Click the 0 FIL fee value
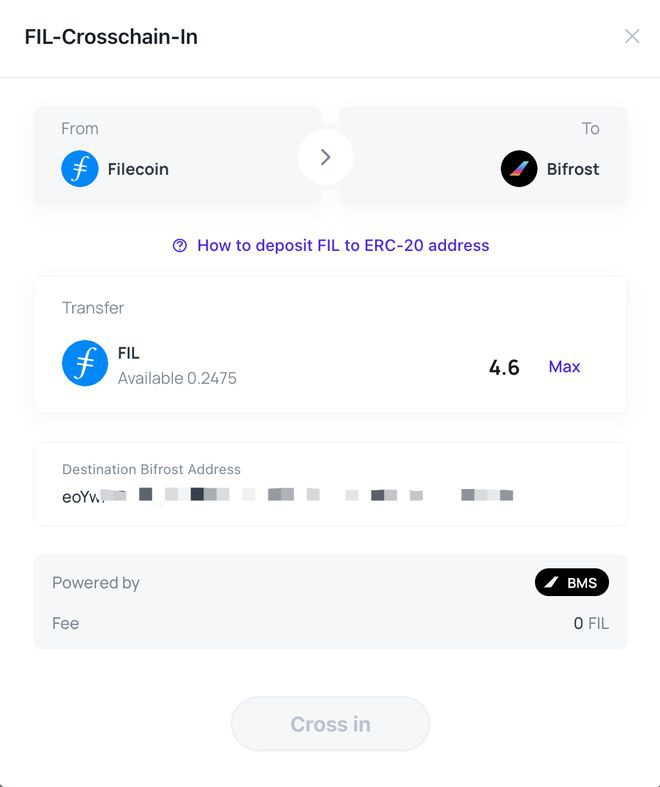Viewport: 660px width, 787px height. point(591,623)
